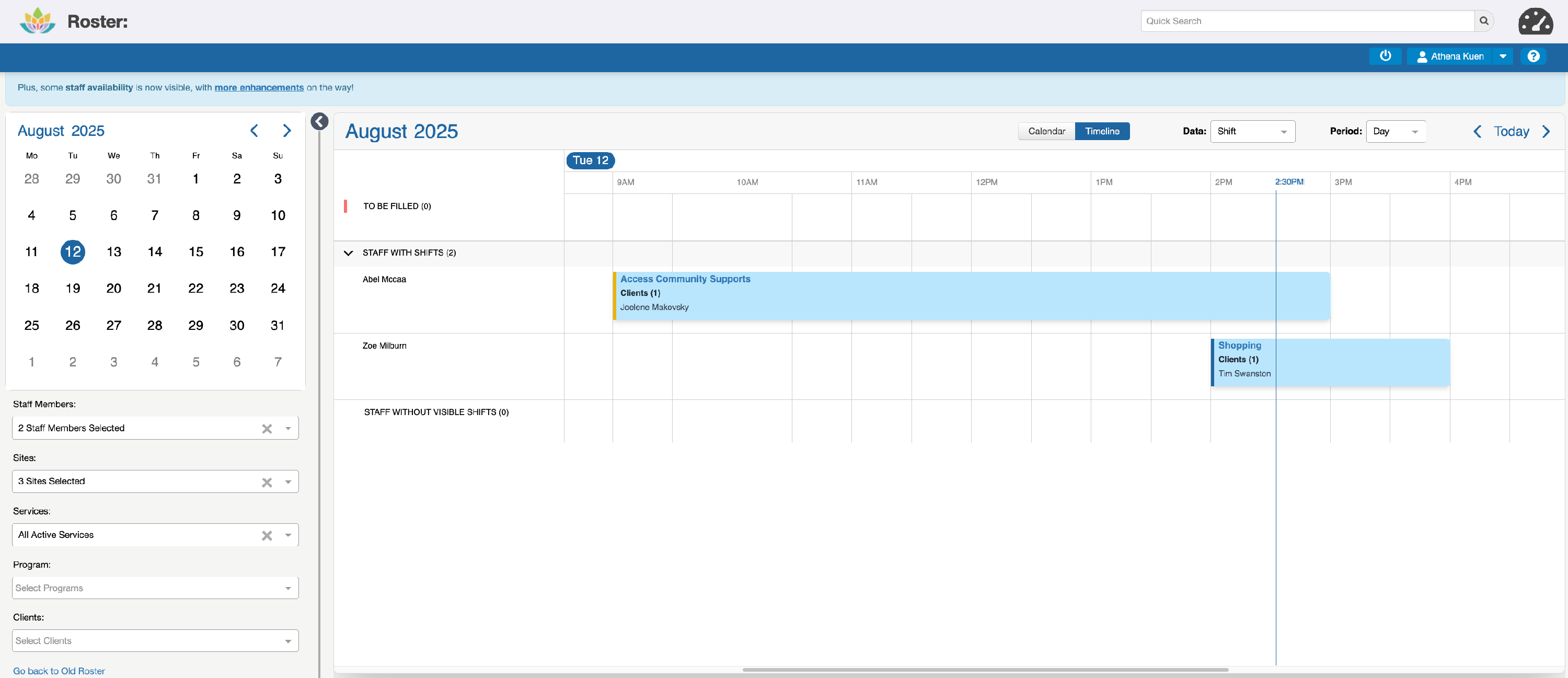Clear the Sites selection

click(267, 482)
